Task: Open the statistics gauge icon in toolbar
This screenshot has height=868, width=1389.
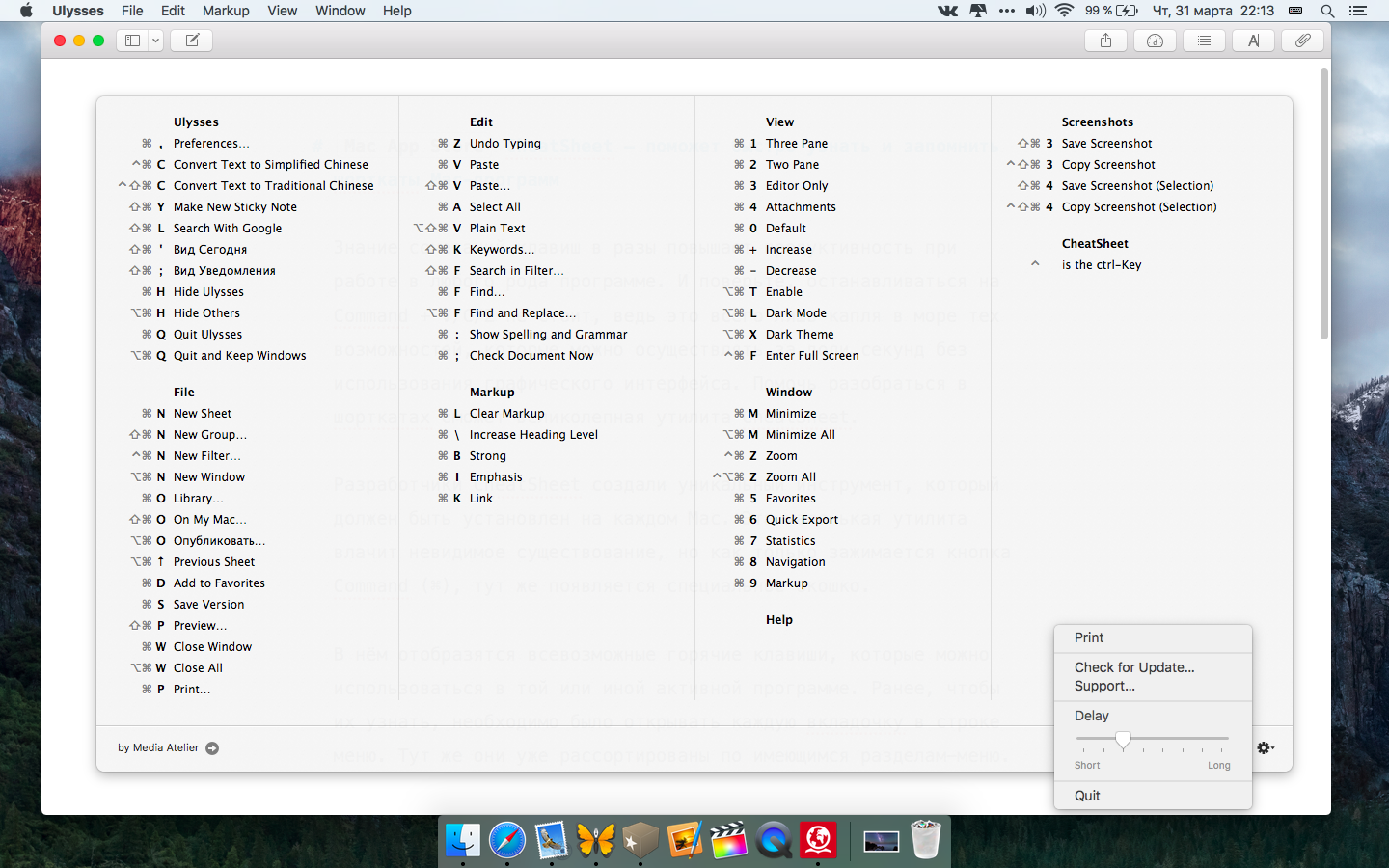Action: pyautogui.click(x=1155, y=41)
